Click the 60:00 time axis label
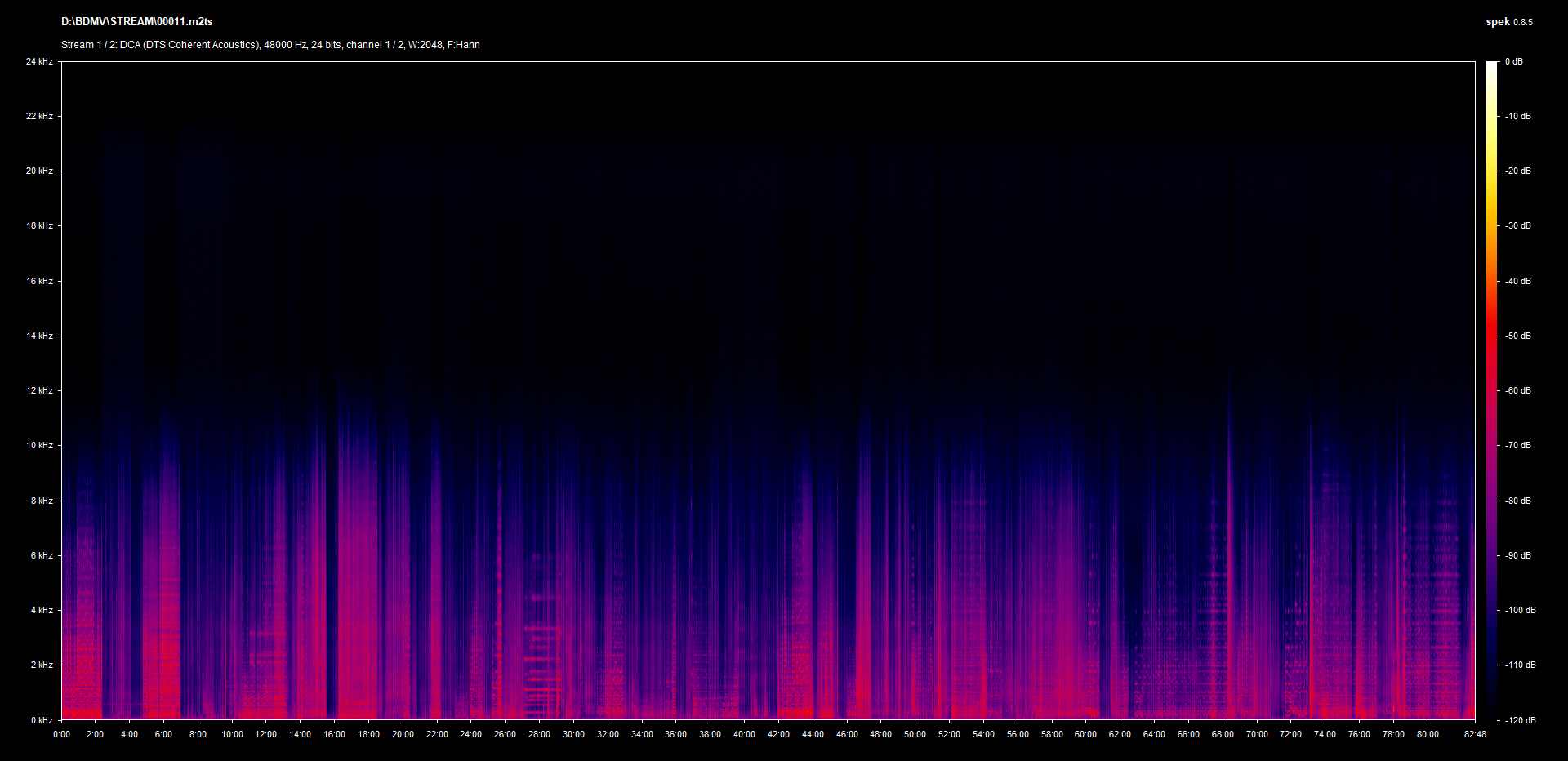 pos(1085,734)
